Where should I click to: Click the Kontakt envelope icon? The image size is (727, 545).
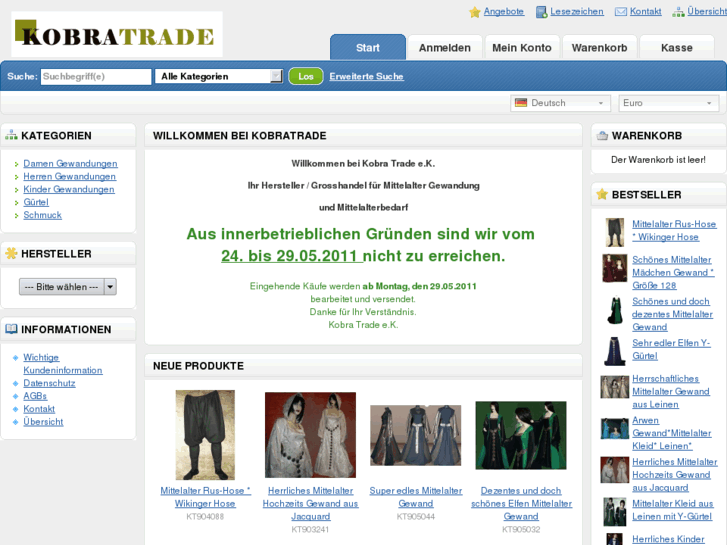click(621, 12)
